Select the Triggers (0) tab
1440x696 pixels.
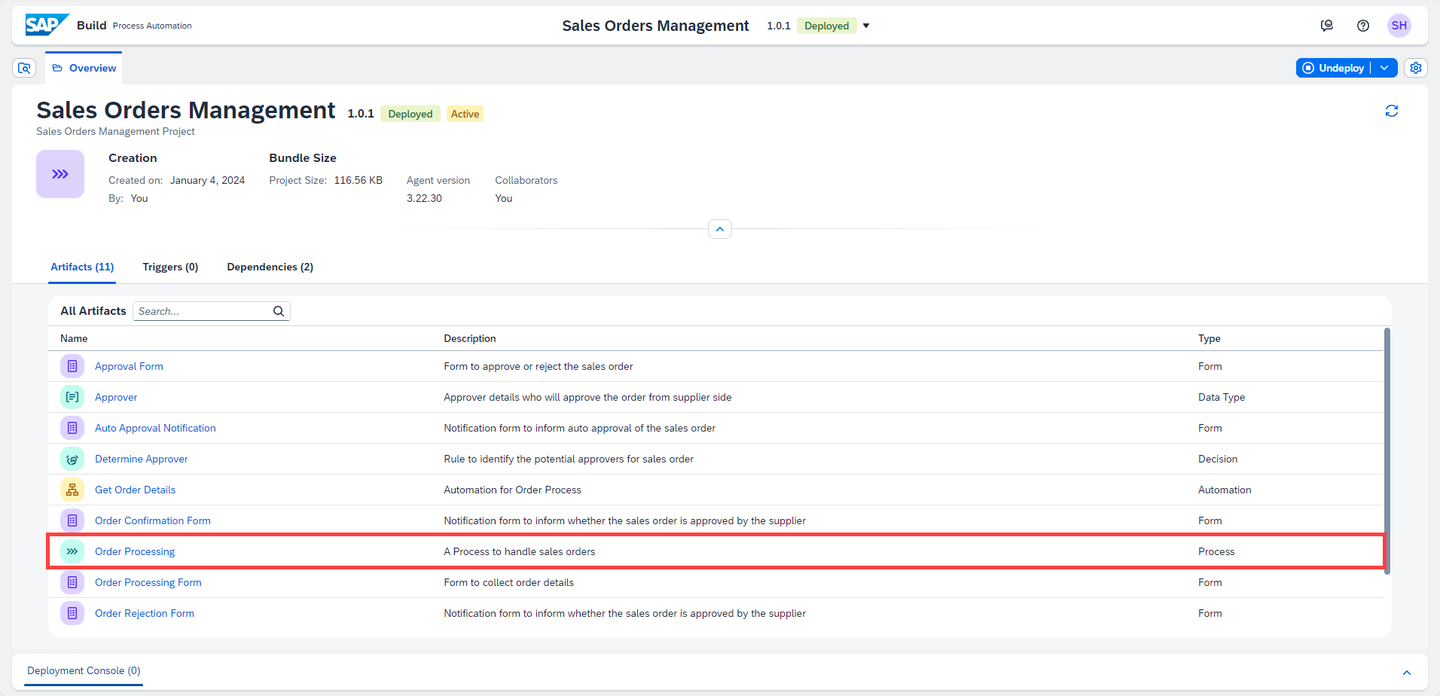point(170,267)
